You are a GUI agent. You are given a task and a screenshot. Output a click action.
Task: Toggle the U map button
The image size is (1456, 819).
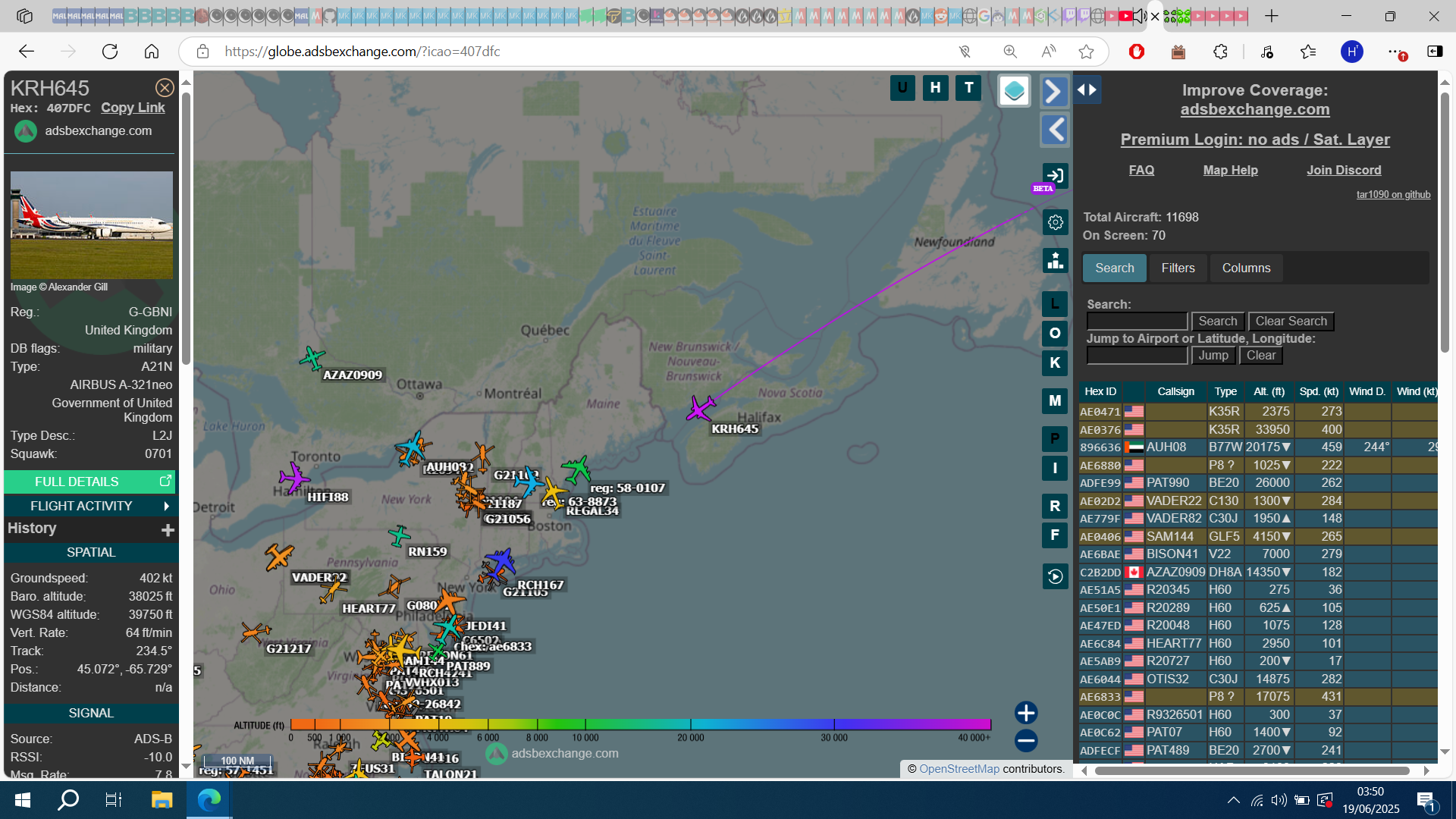902,88
